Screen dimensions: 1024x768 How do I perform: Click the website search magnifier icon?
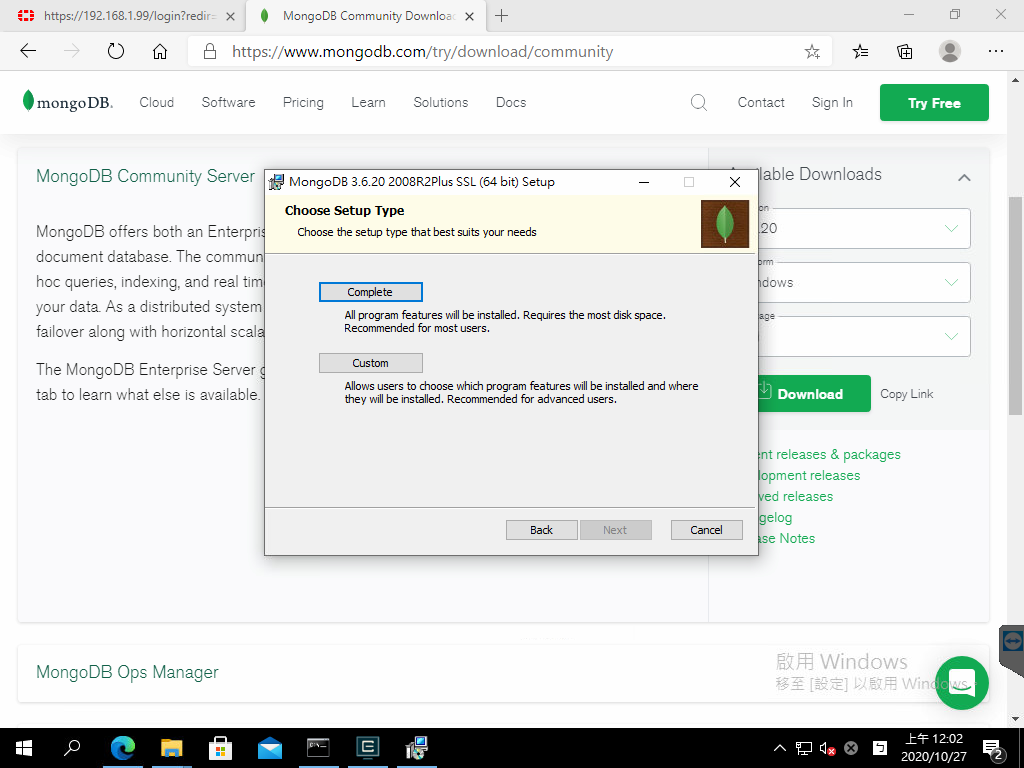point(699,103)
